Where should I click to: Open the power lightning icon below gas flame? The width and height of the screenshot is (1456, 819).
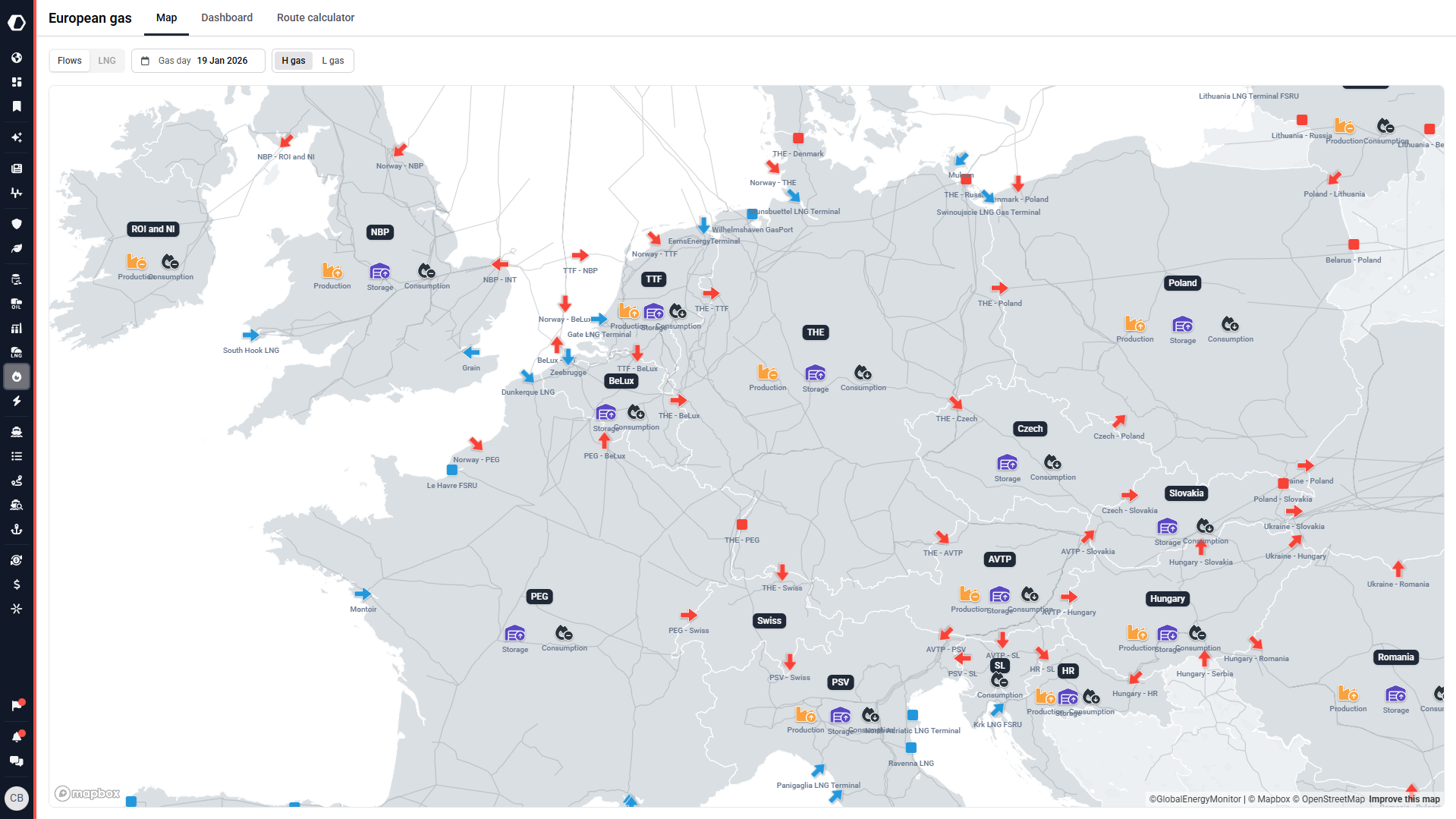[17, 402]
